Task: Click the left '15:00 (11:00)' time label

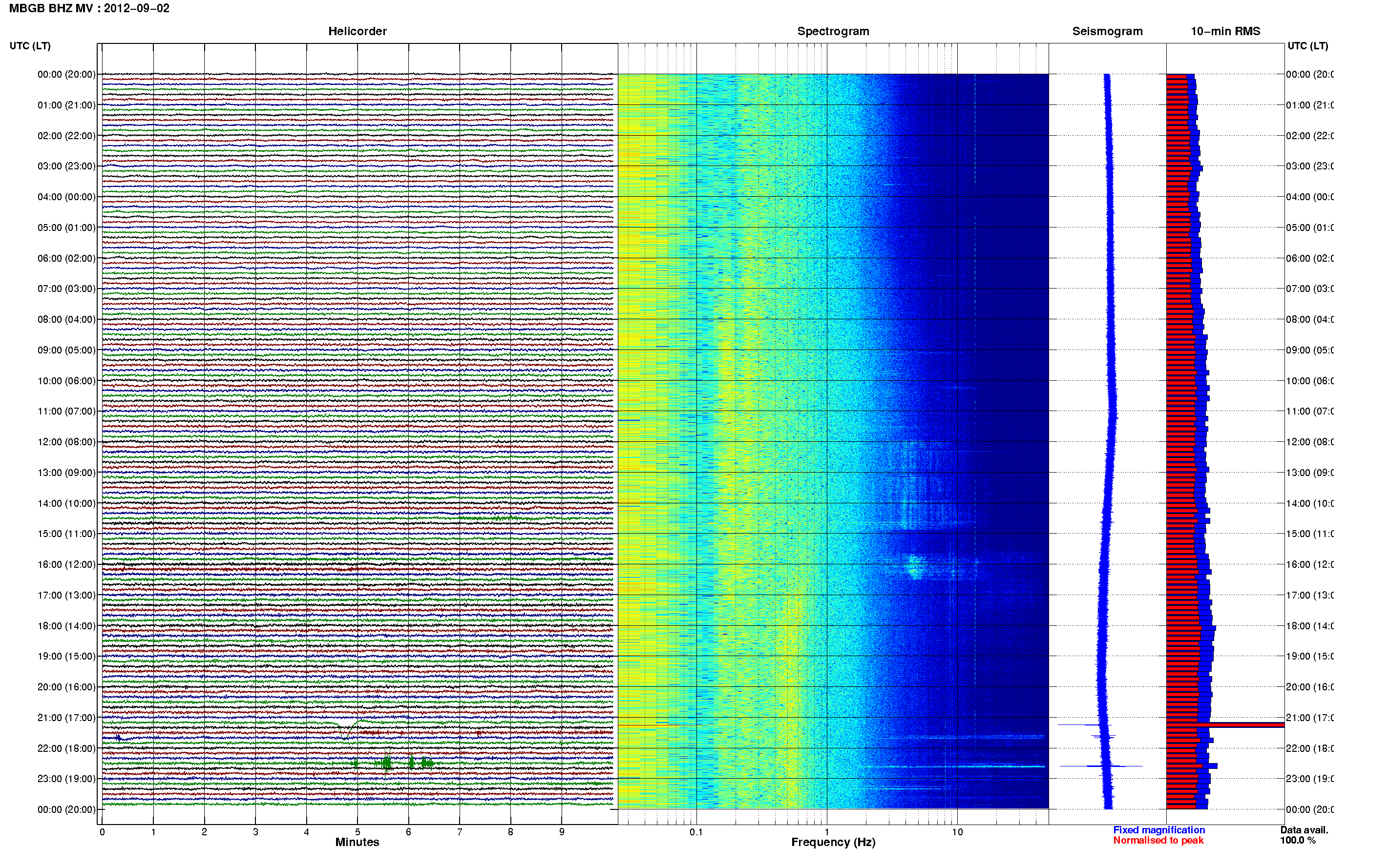Action: pyautogui.click(x=66, y=533)
